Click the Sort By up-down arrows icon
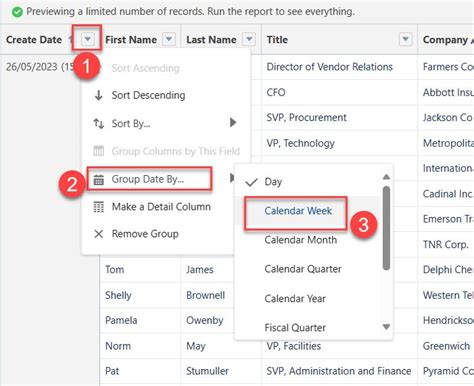The width and height of the screenshot is (474, 386). coord(99,123)
